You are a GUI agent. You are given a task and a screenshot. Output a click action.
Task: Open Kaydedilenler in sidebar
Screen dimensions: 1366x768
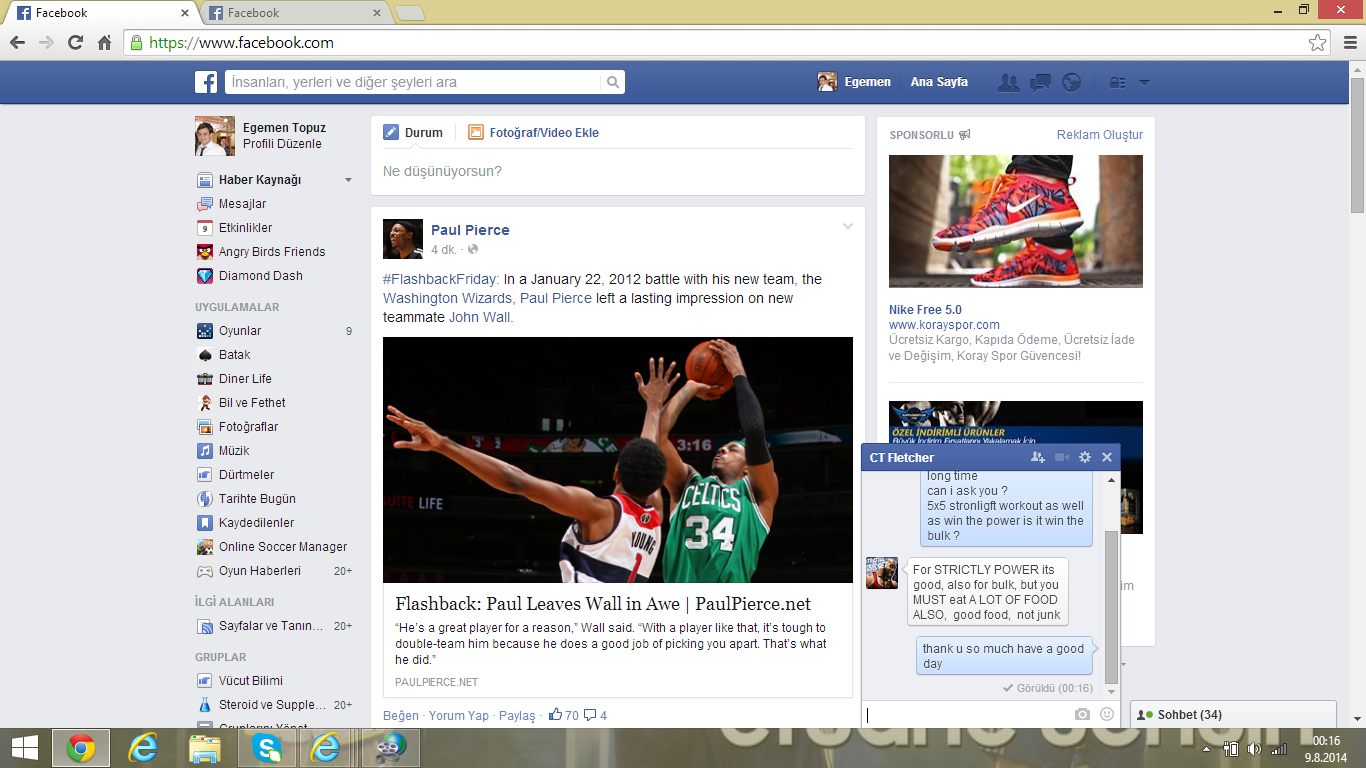pyautogui.click(x=256, y=523)
